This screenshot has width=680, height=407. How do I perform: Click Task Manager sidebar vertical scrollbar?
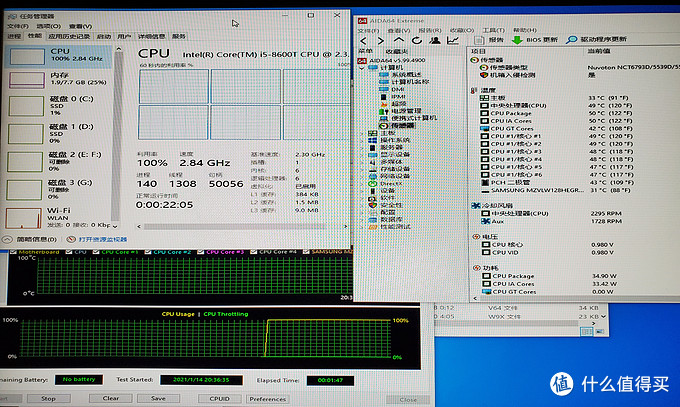tap(115, 135)
